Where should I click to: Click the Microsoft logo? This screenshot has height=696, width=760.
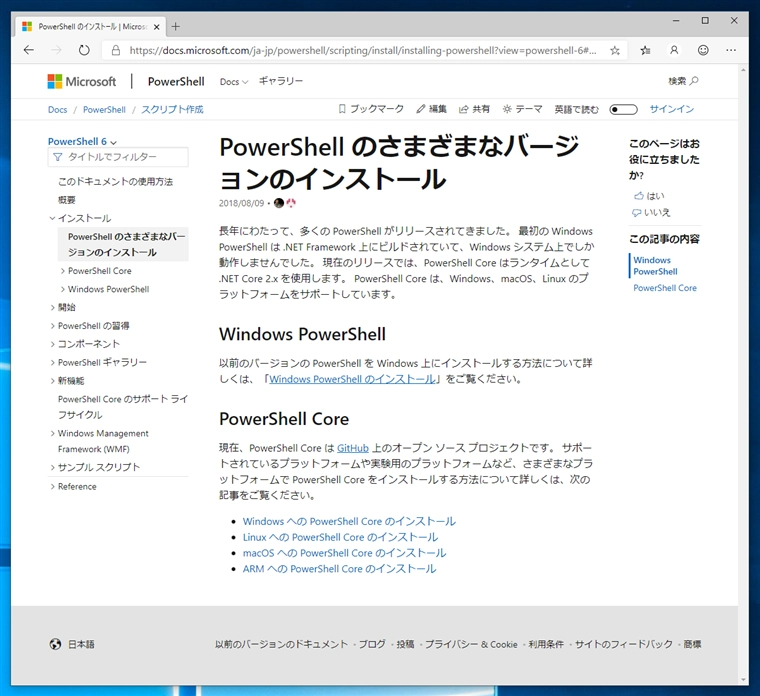[x=81, y=81]
